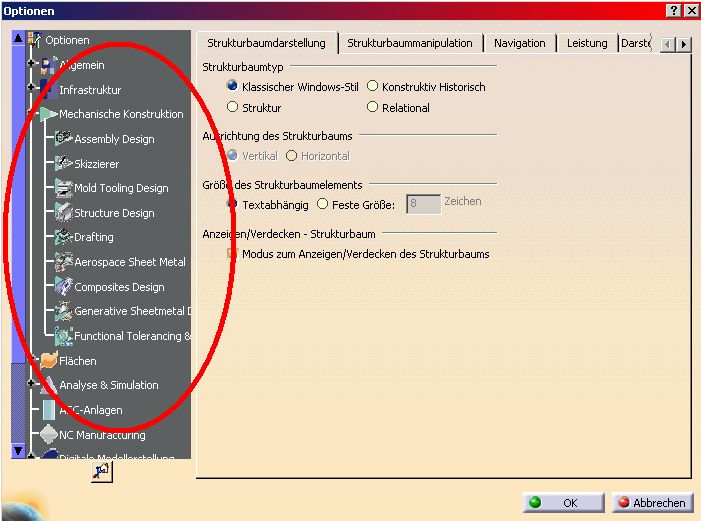Open the partially visible Darstellung tab

636,43
